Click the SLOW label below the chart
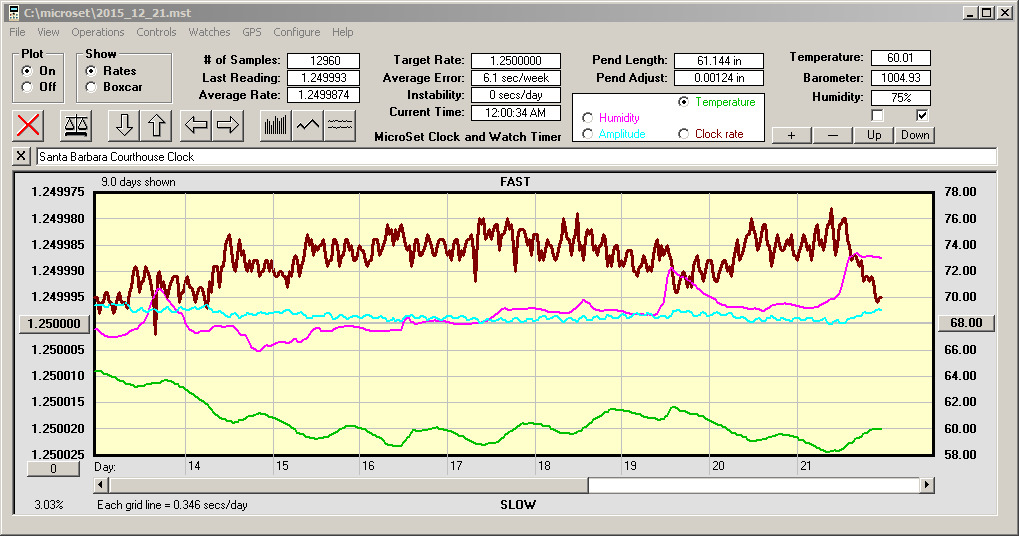1019x536 pixels. pyautogui.click(x=518, y=505)
